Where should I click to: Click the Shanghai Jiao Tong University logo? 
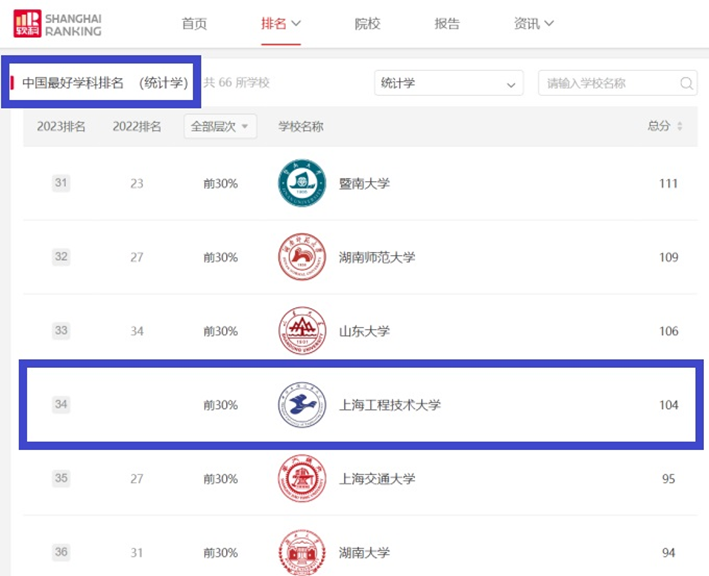[301, 479]
